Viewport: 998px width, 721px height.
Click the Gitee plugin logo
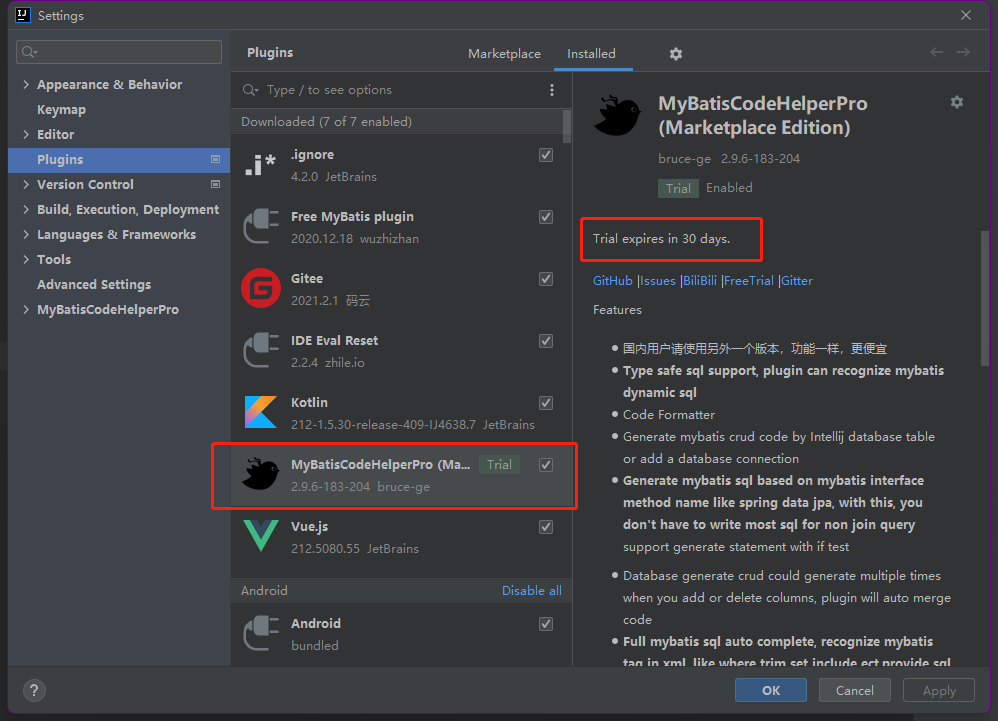coord(261,288)
